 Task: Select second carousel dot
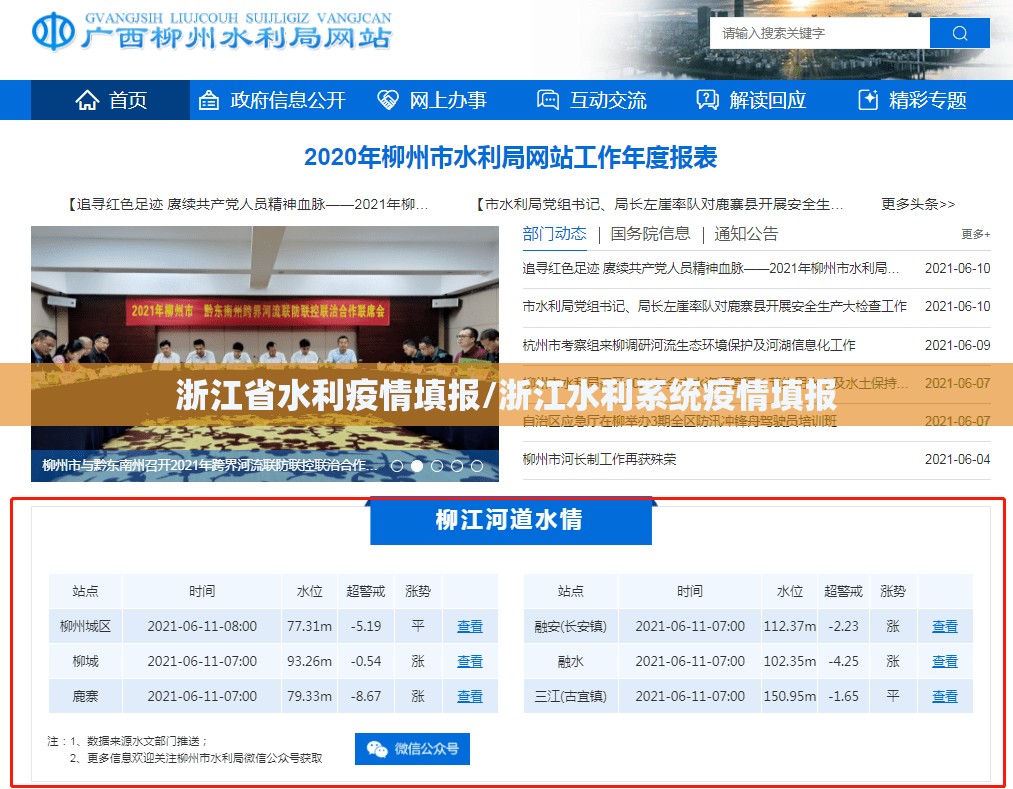click(417, 466)
